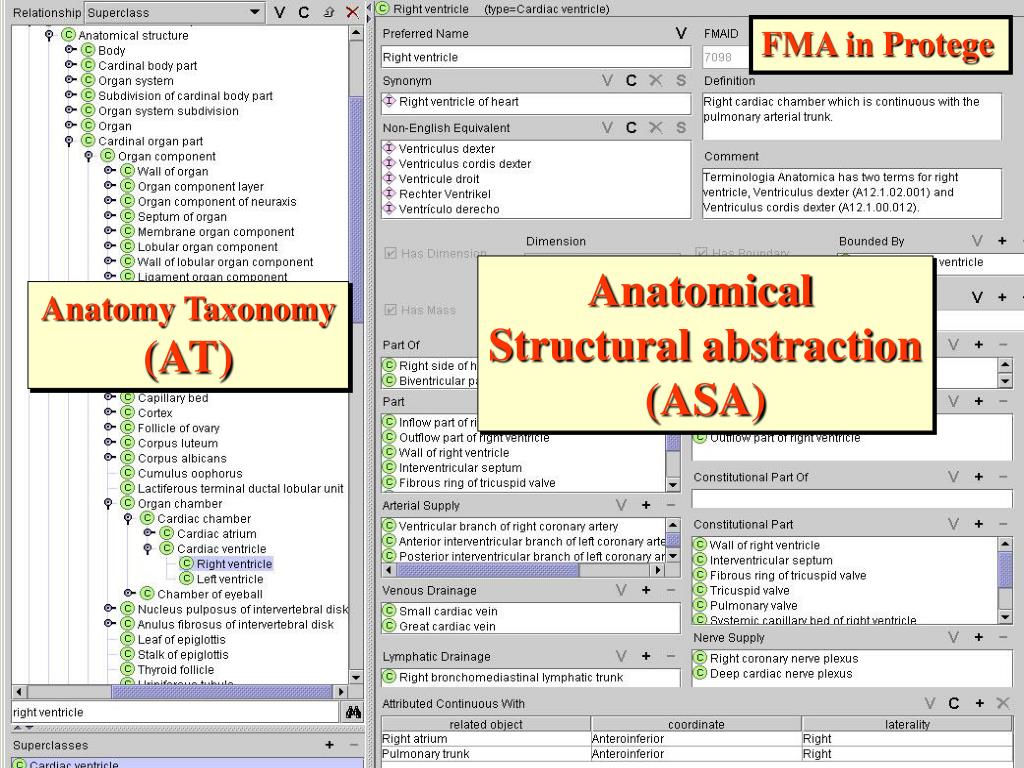The width and height of the screenshot is (1024, 768).
Task: Click the plus icon for Constitutional Part Of
Action: [x=978, y=477]
